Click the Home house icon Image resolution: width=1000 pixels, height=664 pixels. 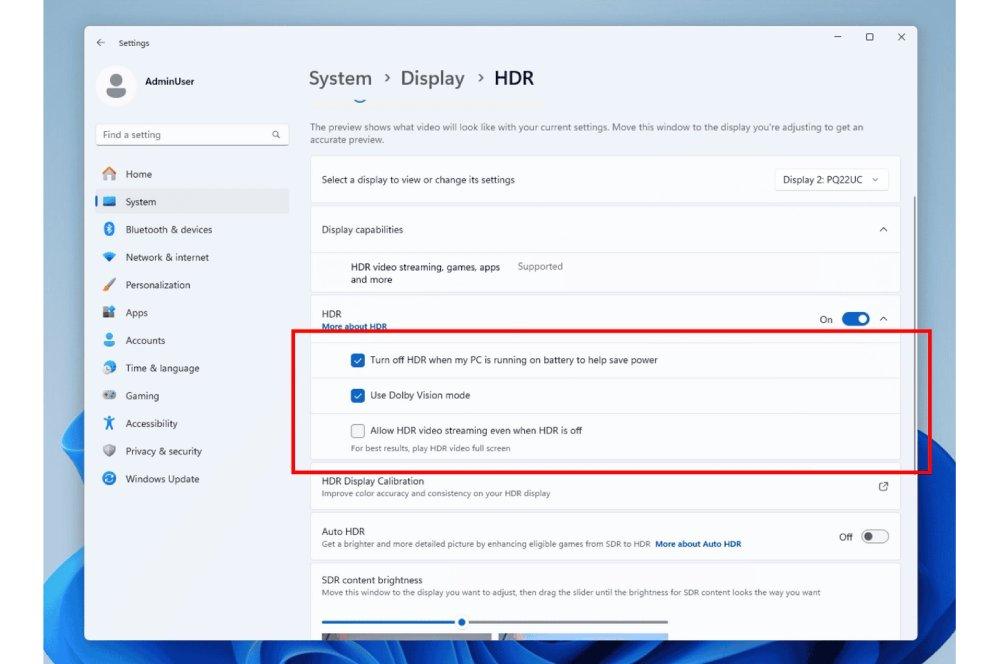tap(110, 173)
